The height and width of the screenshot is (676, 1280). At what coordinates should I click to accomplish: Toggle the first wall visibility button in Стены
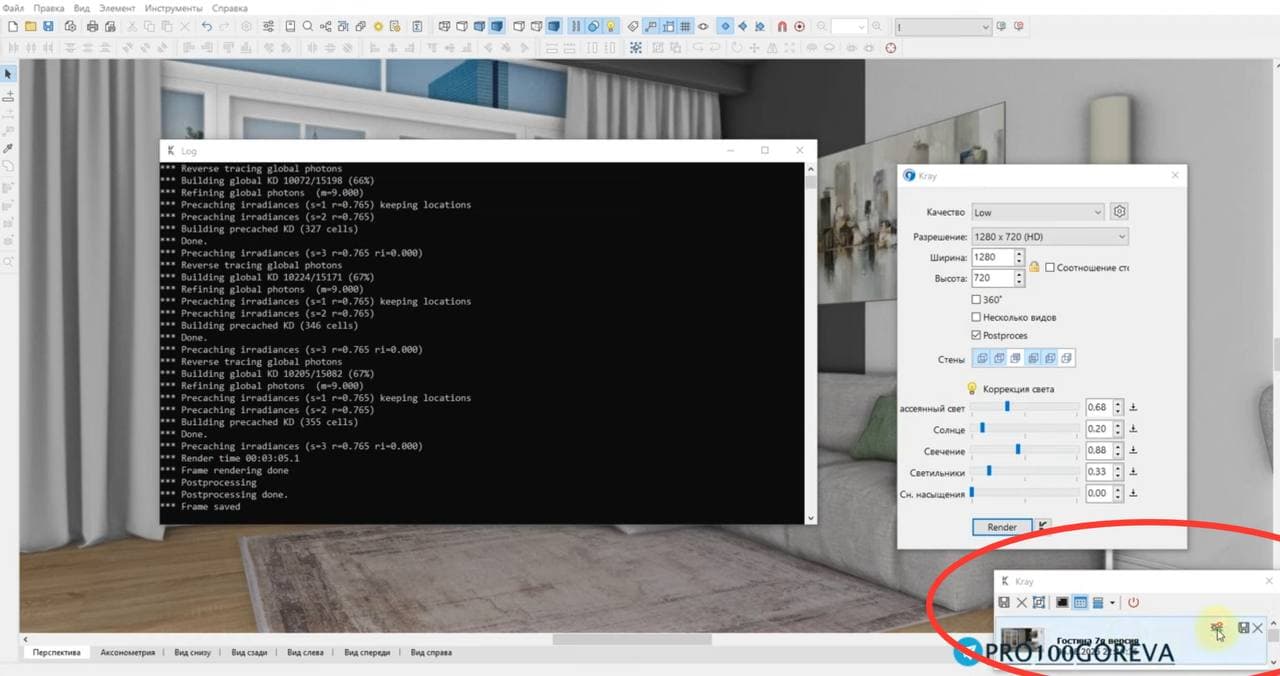[x=981, y=357]
